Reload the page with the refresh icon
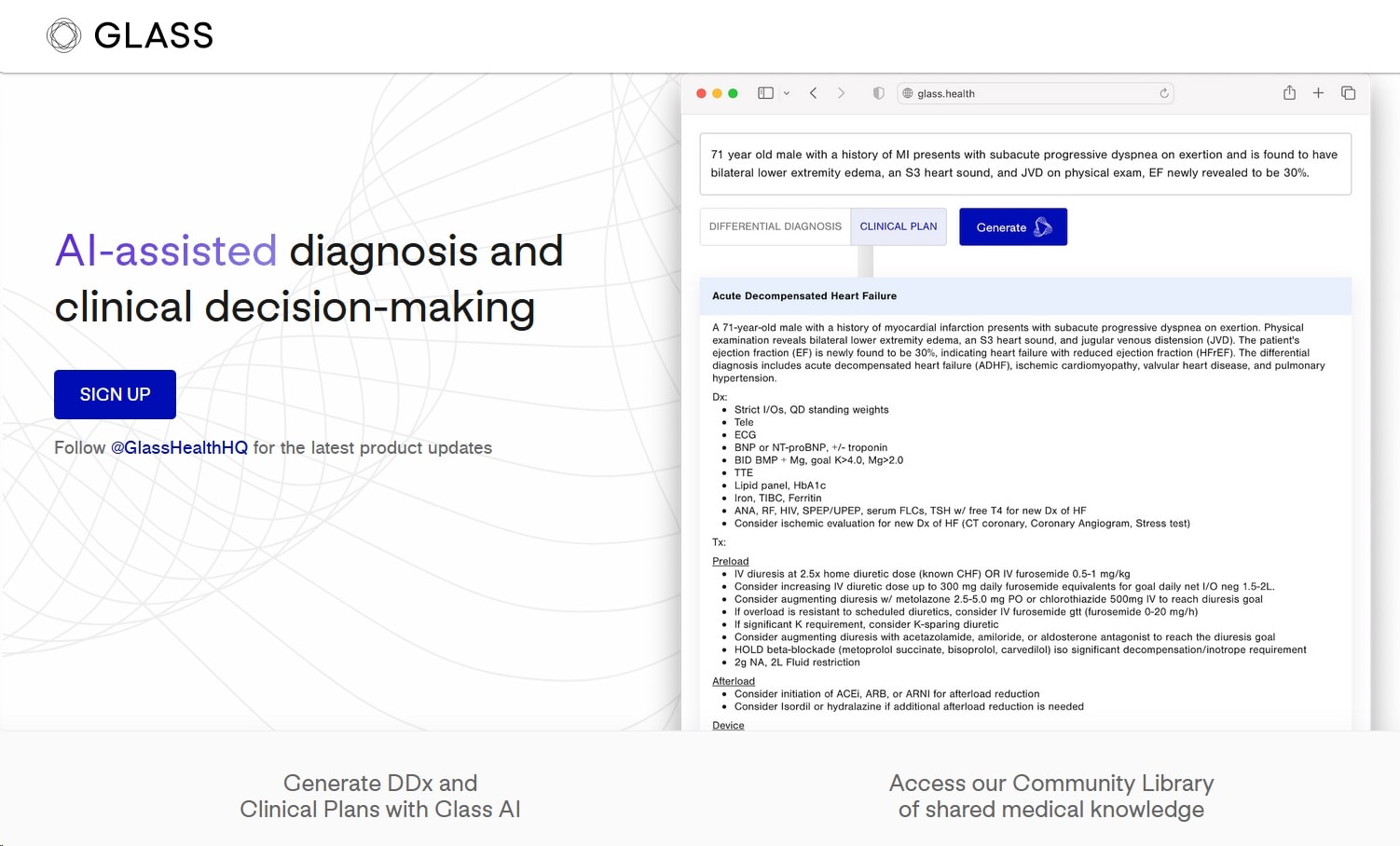The width and height of the screenshot is (1400, 846). tap(1163, 93)
